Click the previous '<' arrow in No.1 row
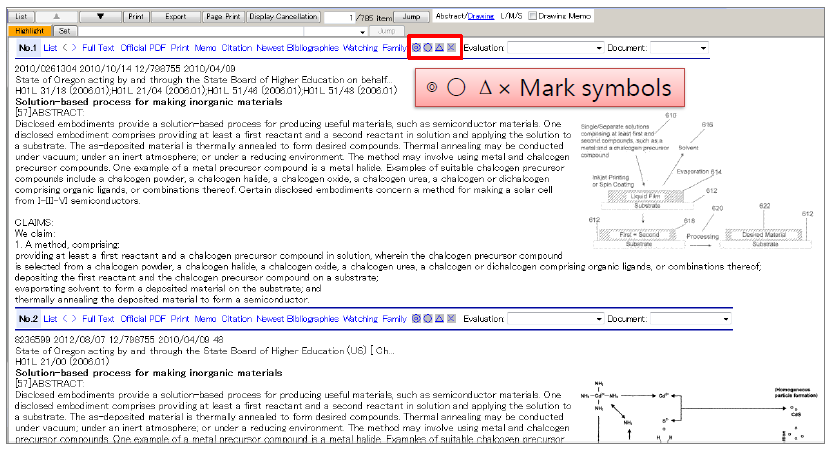The height and width of the screenshot is (453, 838). click(x=65, y=48)
